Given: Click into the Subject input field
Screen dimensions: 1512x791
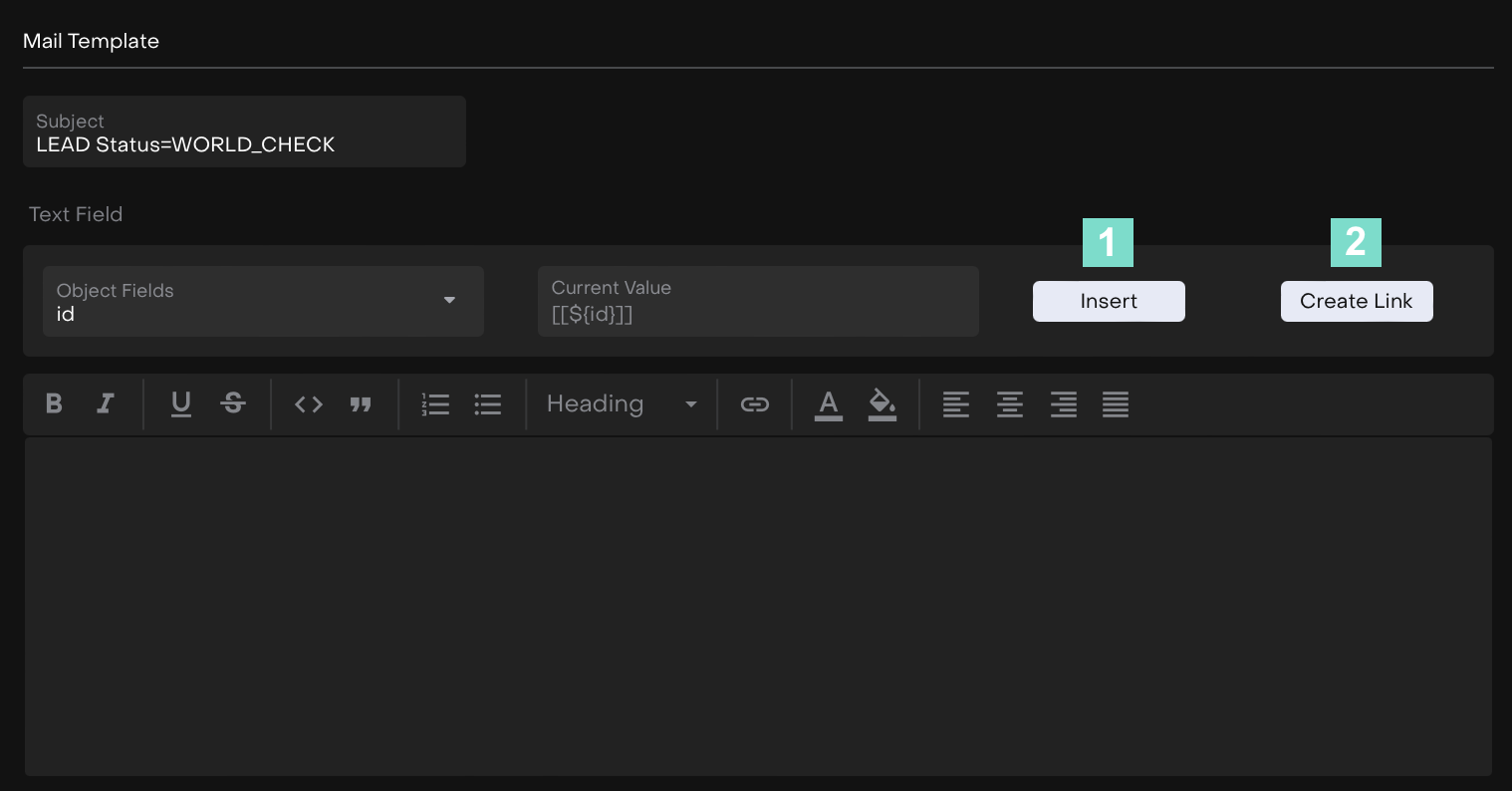Looking at the screenshot, I should point(244,144).
